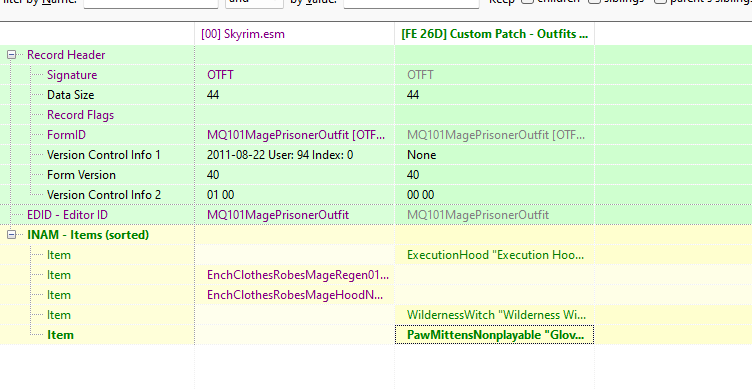This screenshot has height=390, width=752.
Task: Select the Record Header row label
Action: (x=66, y=55)
